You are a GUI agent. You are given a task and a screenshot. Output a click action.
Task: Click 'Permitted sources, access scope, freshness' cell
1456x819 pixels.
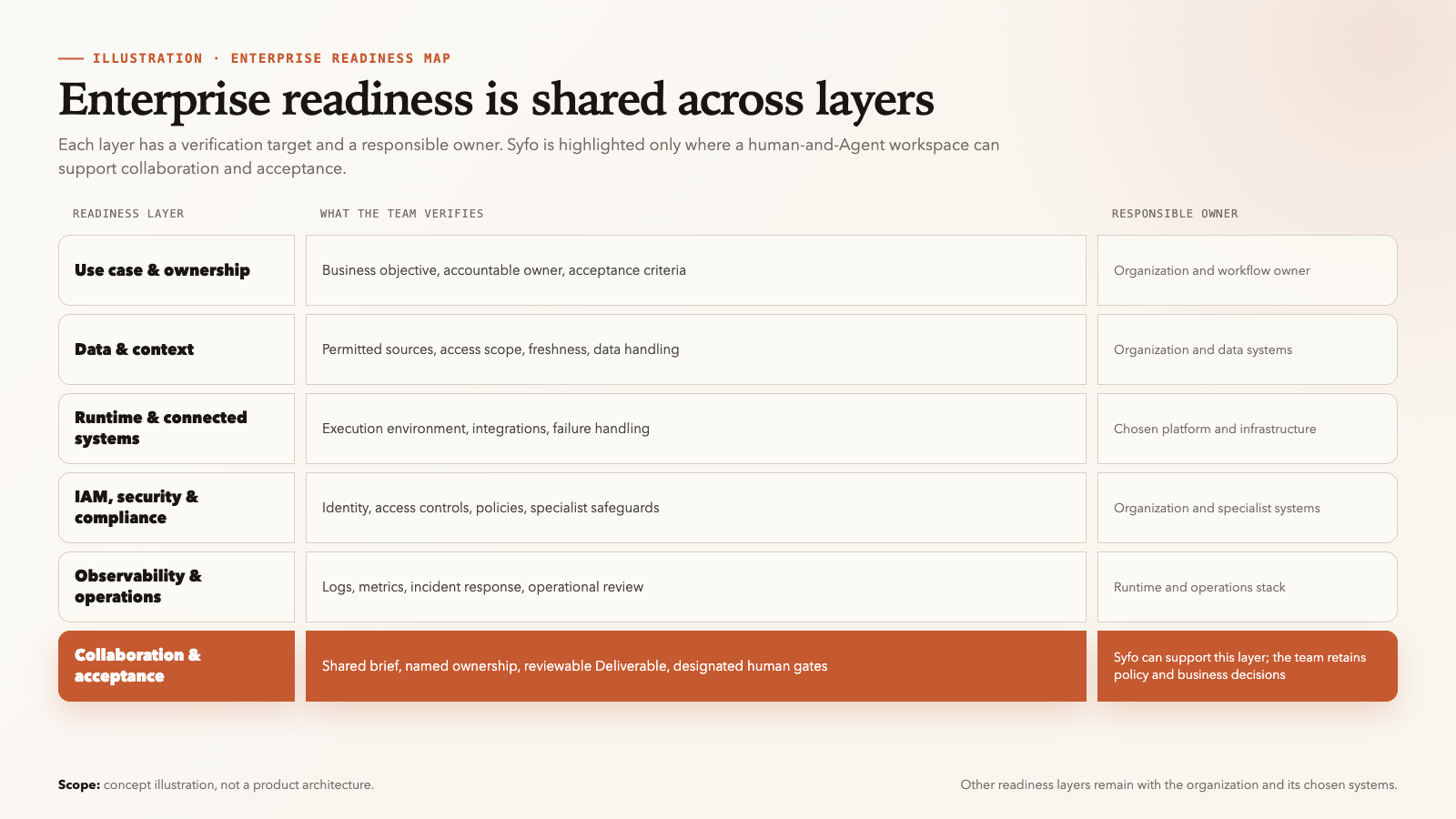point(696,349)
